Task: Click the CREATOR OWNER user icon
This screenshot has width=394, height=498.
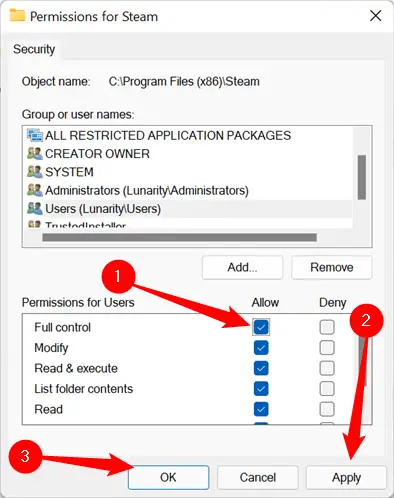Action: pyautogui.click(x=35, y=154)
